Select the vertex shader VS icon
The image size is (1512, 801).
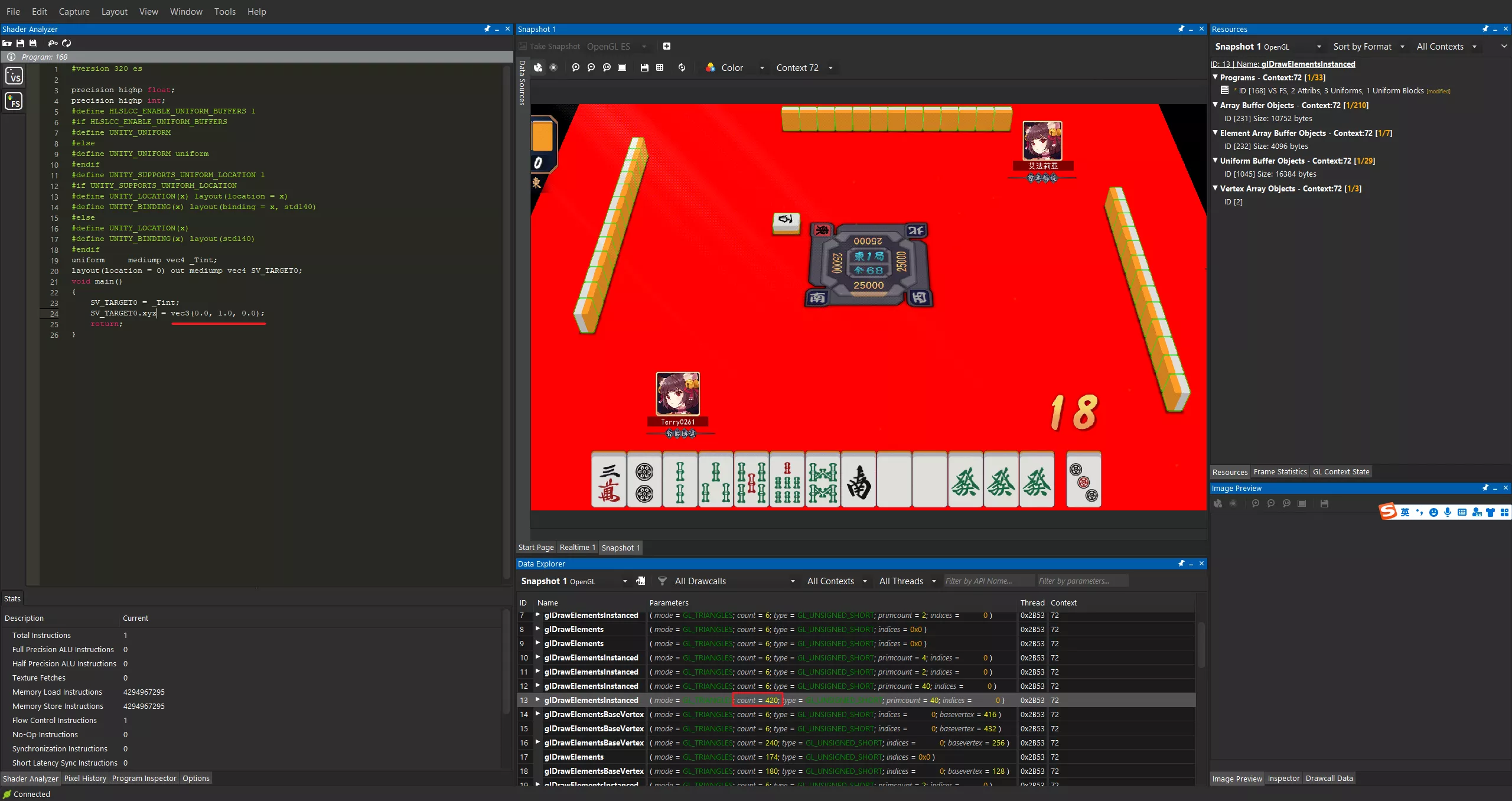14,76
